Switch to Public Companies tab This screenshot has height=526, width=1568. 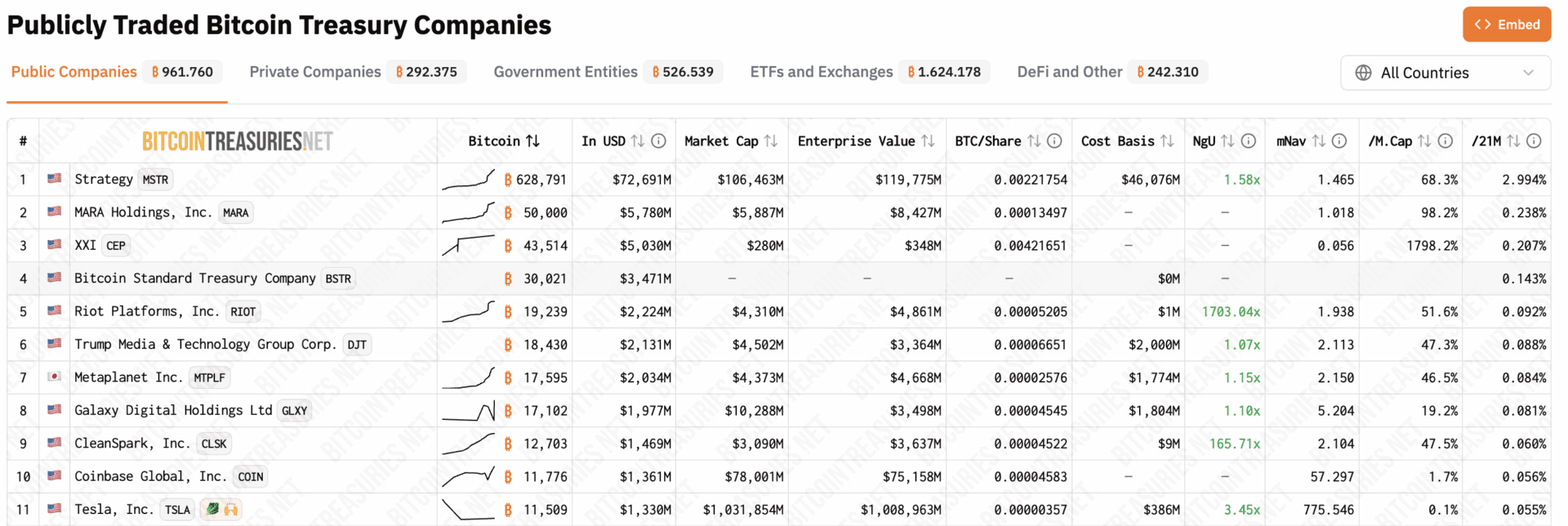tap(117, 72)
